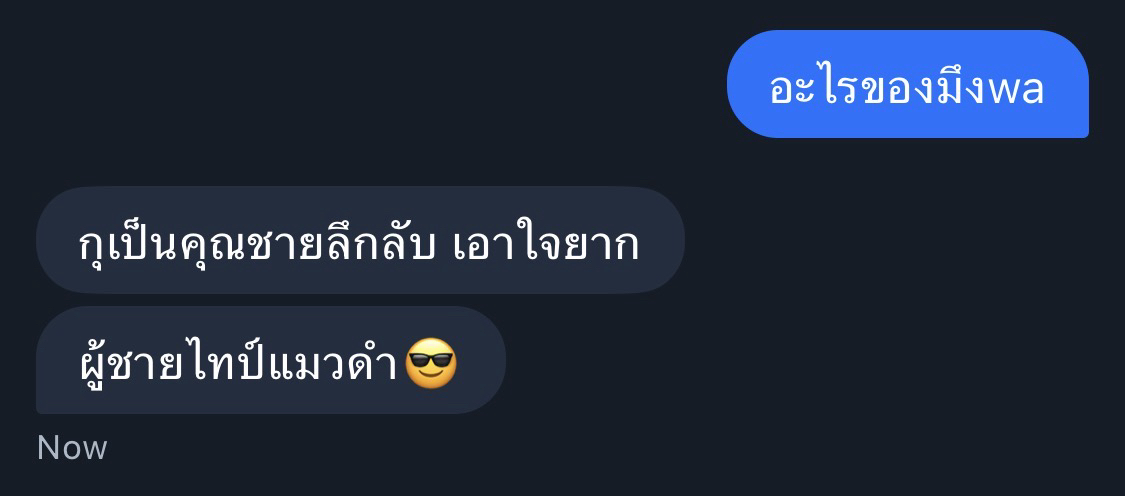Select the blue outgoing message bubble
Image resolution: width=1125 pixels, height=496 pixels.
[x=908, y=84]
